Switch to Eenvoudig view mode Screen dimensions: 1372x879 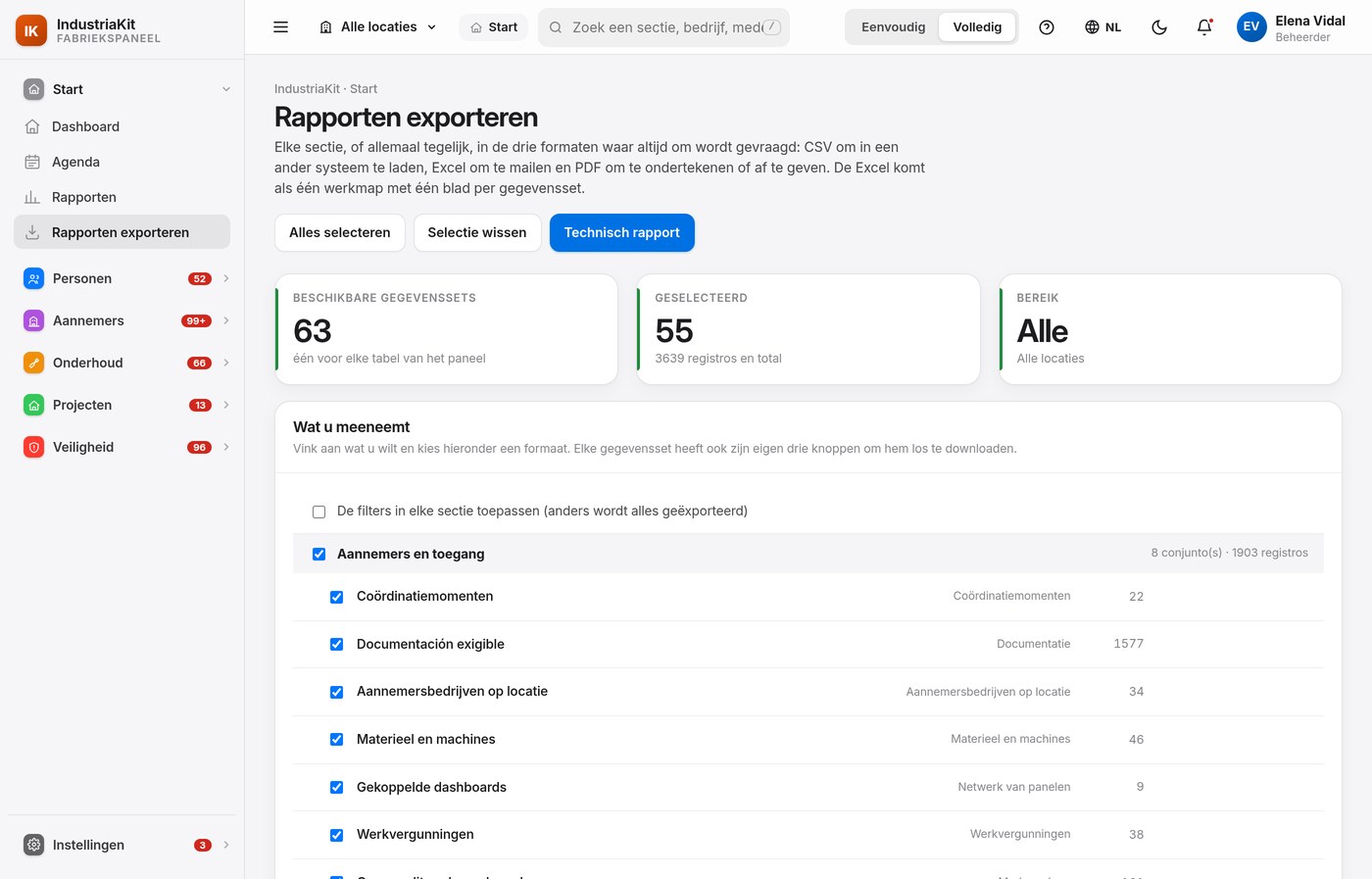click(x=893, y=27)
